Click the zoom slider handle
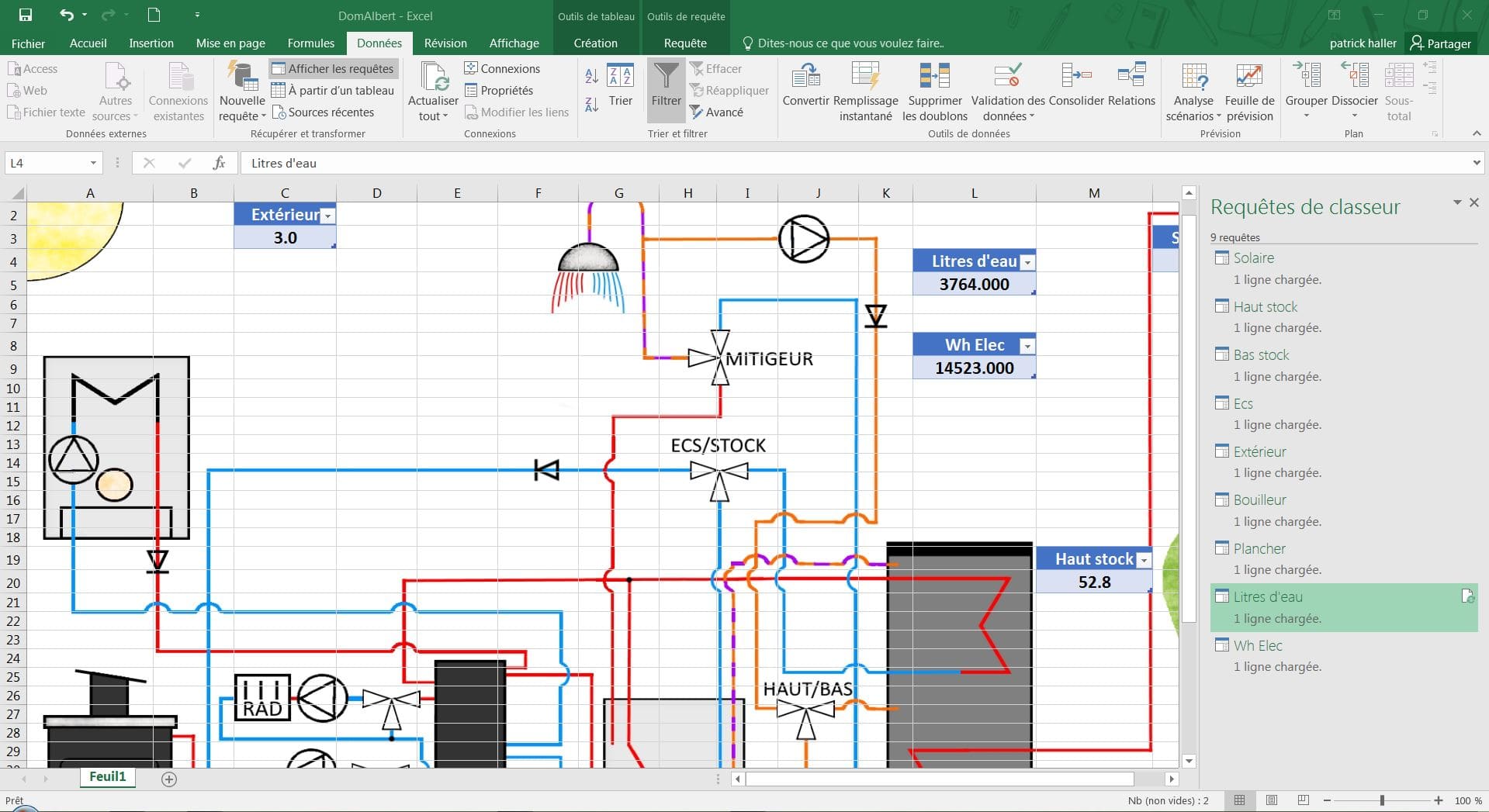Viewport: 1489px width, 812px height. tap(1382, 800)
